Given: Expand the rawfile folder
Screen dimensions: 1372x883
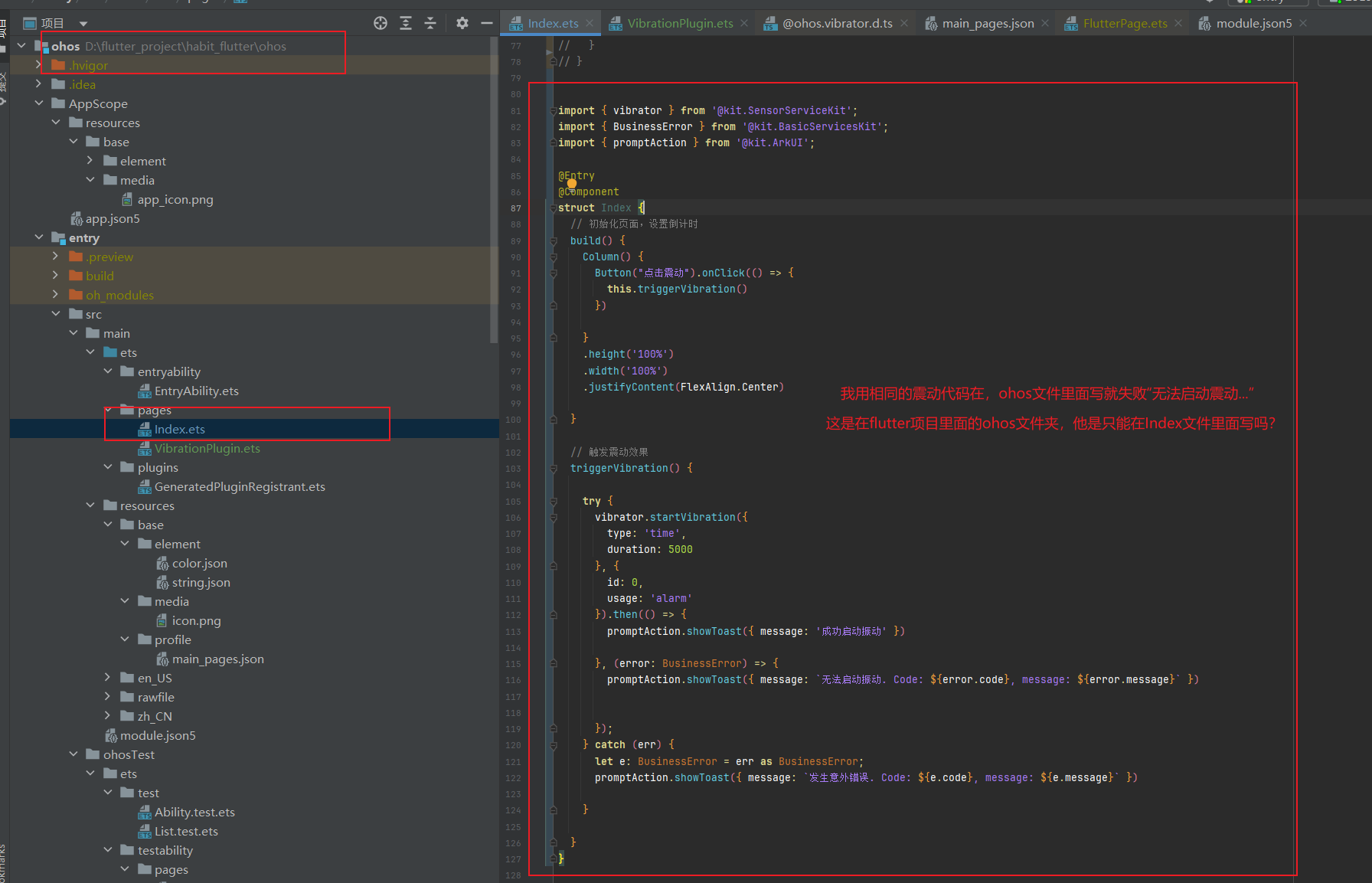Looking at the screenshot, I should point(107,697).
